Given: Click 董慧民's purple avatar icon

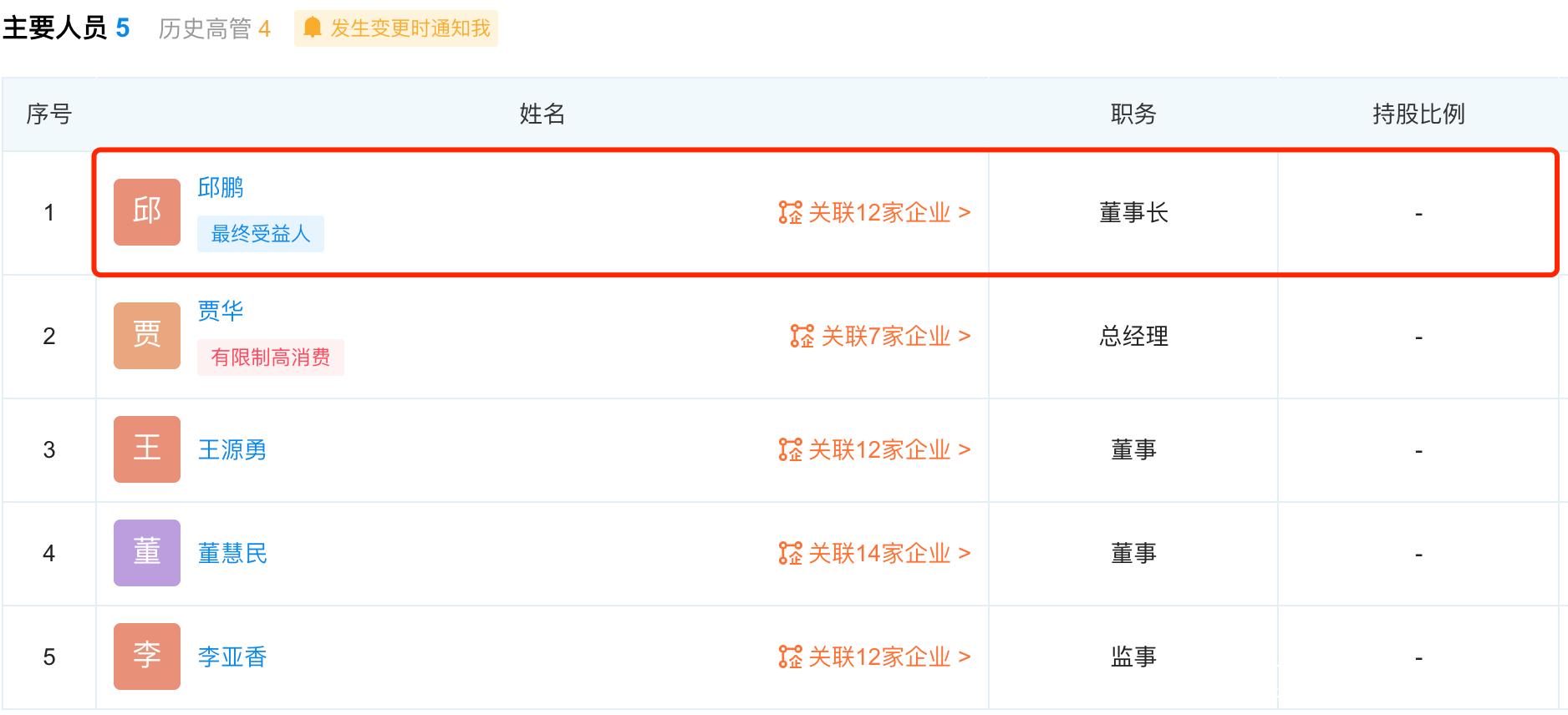Looking at the screenshot, I should click(x=147, y=553).
